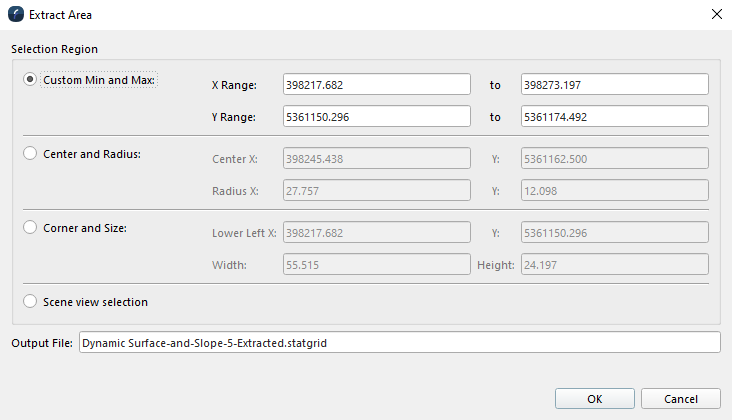732x420 pixels.
Task: Close the Extract Area dialog
Action: coord(716,14)
